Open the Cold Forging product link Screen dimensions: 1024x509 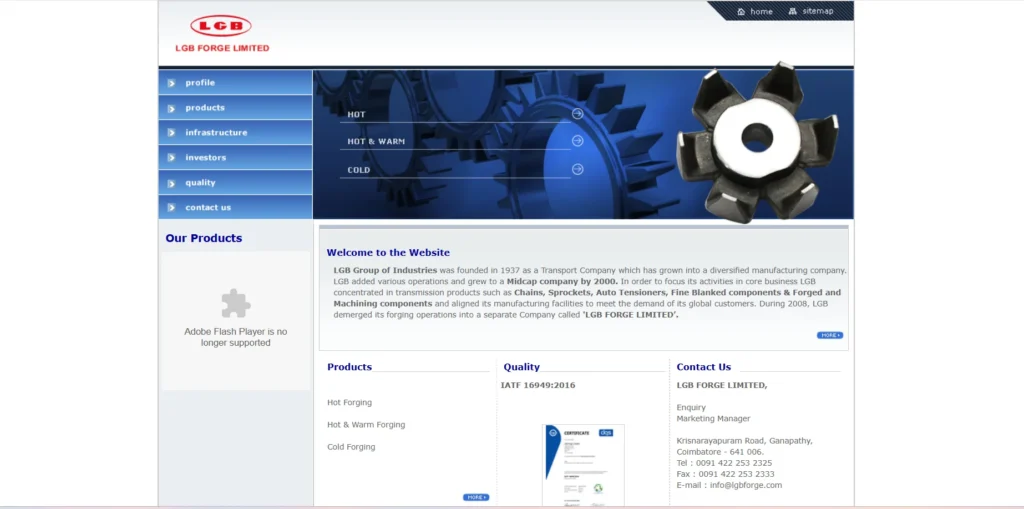pos(351,447)
